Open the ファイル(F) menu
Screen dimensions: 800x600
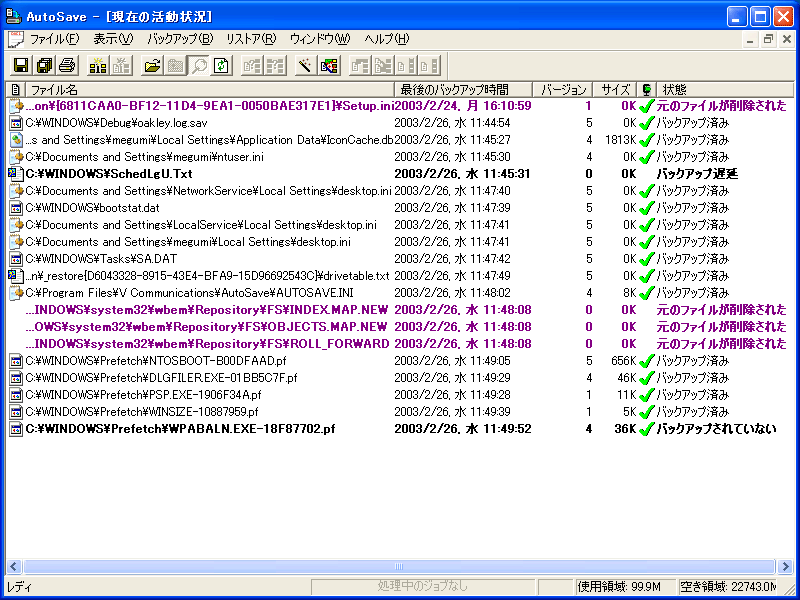click(x=55, y=39)
